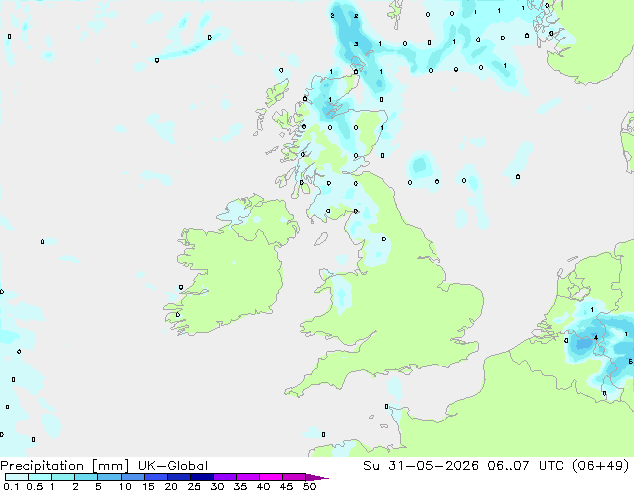Click the over-50 mm arrow tip of legend
Image resolution: width=634 pixels, height=490 pixels.
[317, 477]
